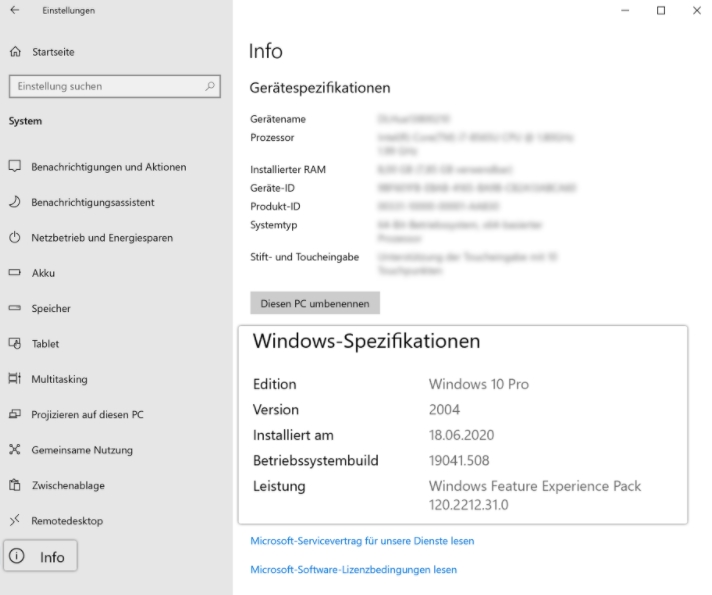Image resolution: width=712 pixels, height=595 pixels.
Task: Click the Tablet icon
Action: [x=15, y=343]
